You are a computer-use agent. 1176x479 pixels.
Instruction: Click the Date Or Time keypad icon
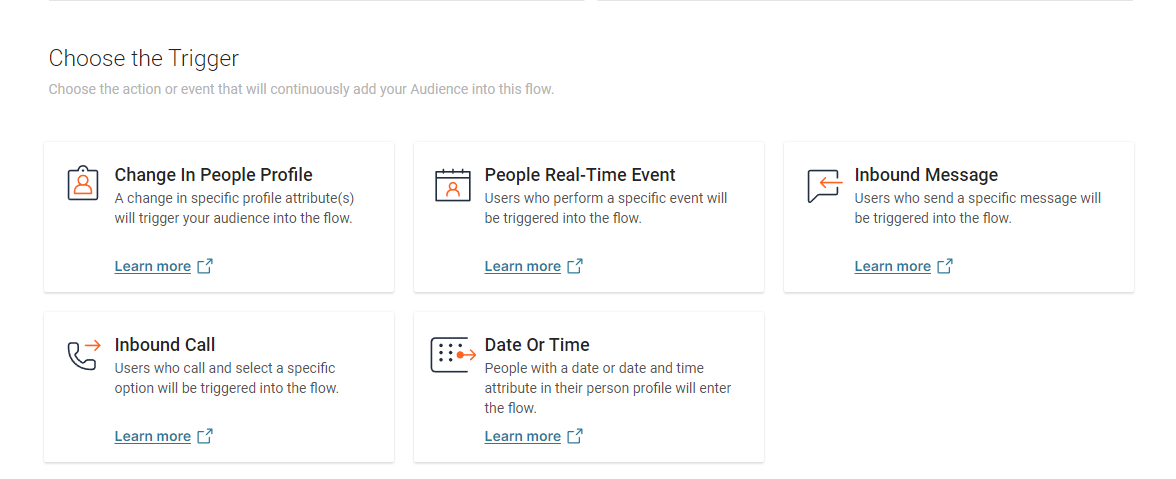click(453, 355)
